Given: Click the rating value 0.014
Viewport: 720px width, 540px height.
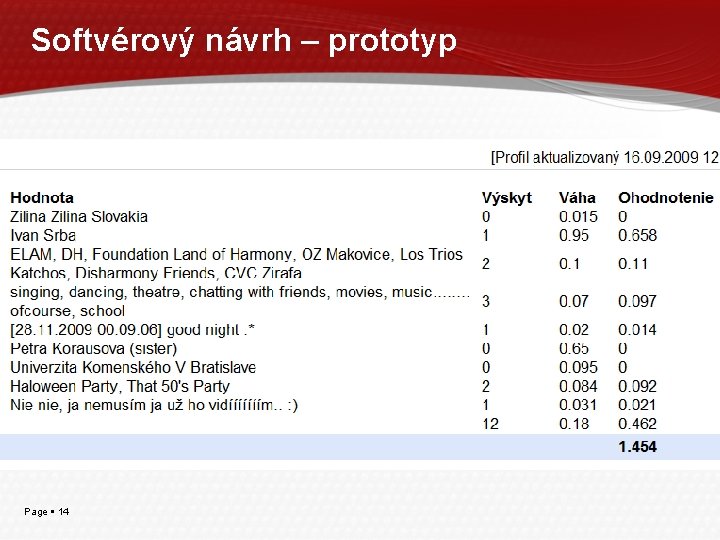Looking at the screenshot, I should 637,330.
